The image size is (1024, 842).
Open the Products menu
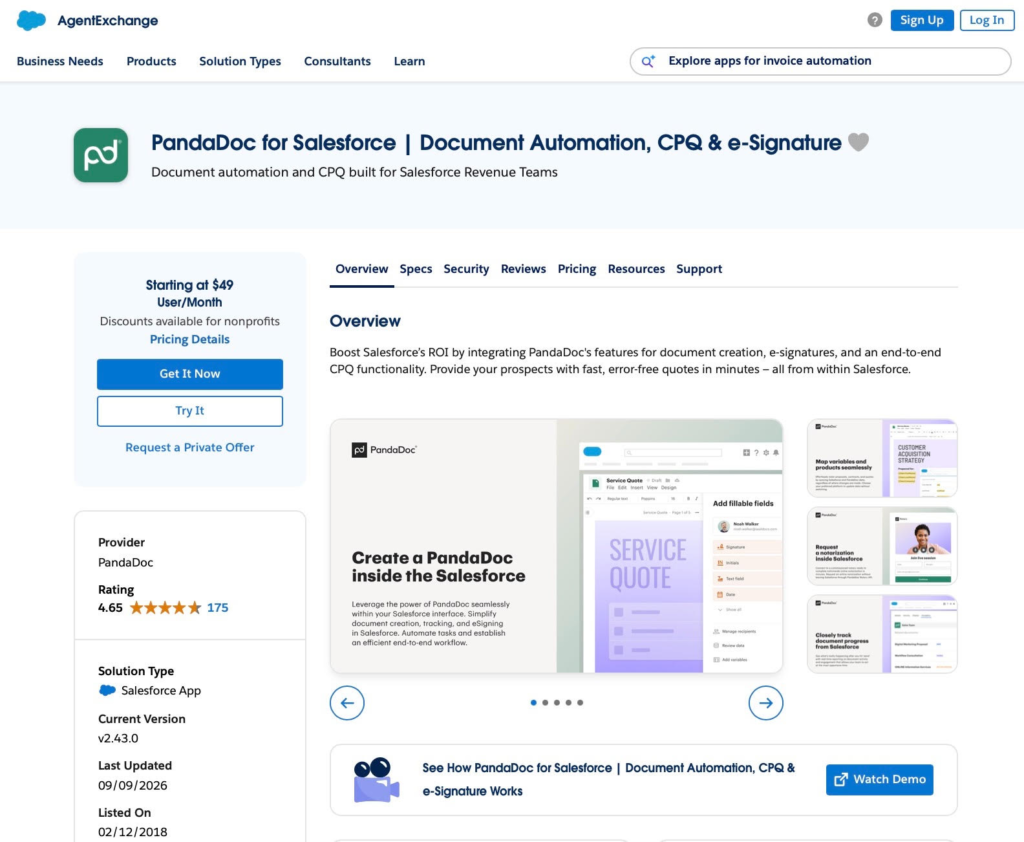coord(152,61)
